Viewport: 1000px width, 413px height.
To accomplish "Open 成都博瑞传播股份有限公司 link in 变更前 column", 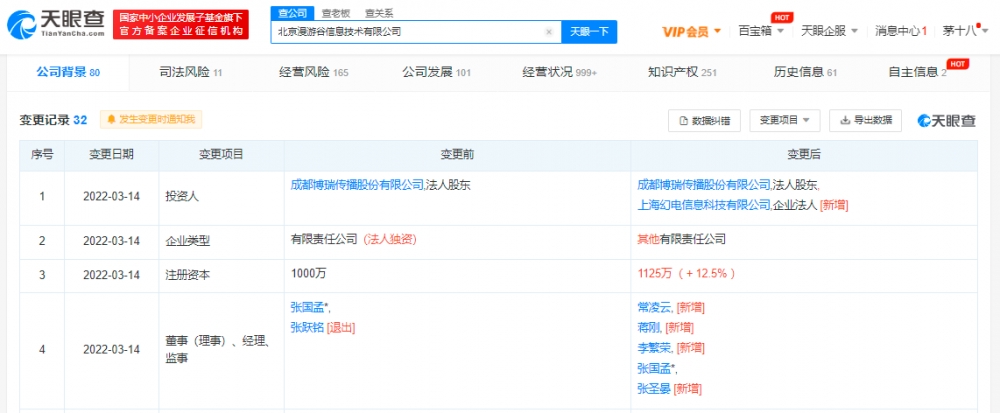I will tap(357, 185).
